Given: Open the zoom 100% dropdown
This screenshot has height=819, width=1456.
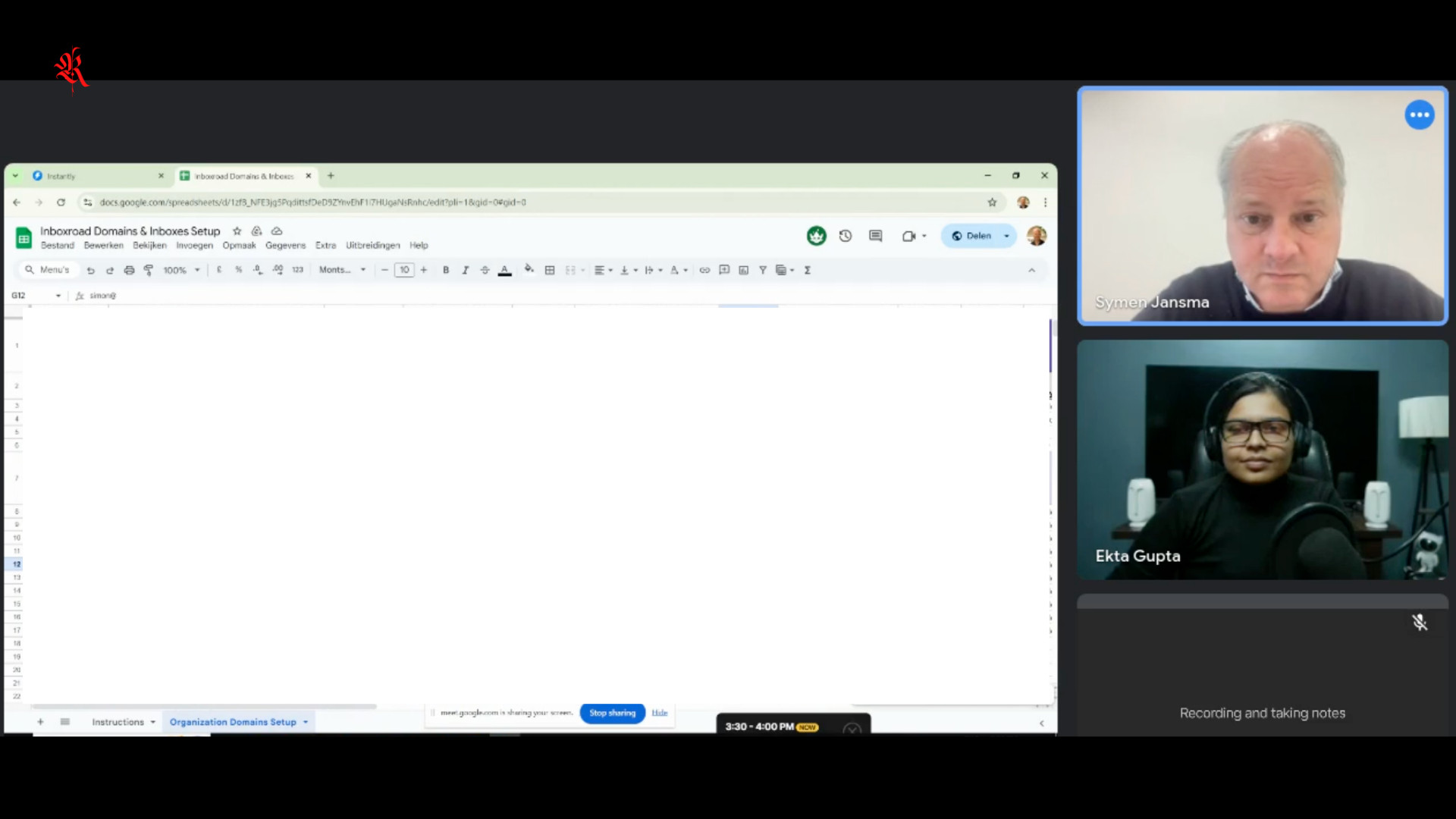Looking at the screenshot, I should (181, 270).
